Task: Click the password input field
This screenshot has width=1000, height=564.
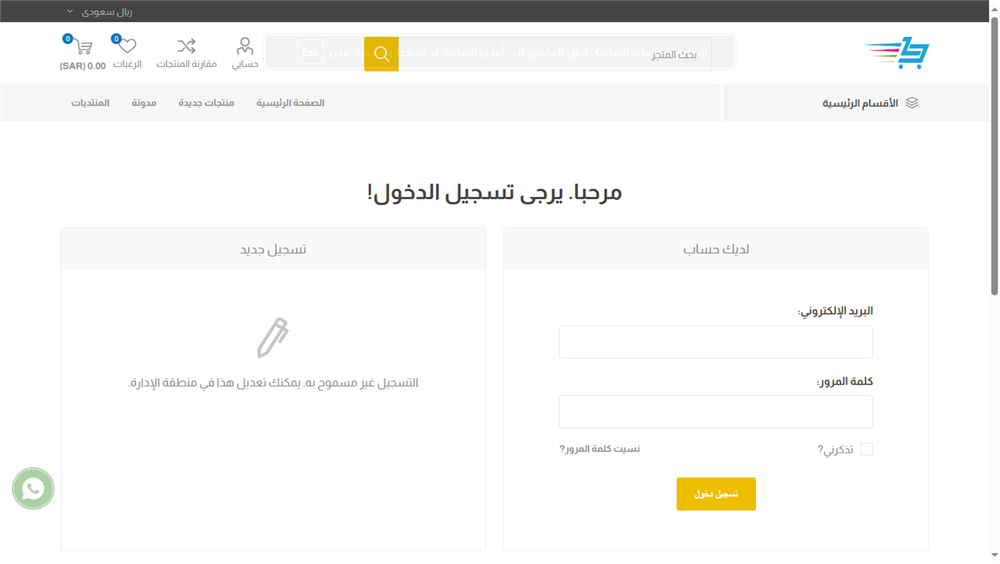Action: click(715, 412)
